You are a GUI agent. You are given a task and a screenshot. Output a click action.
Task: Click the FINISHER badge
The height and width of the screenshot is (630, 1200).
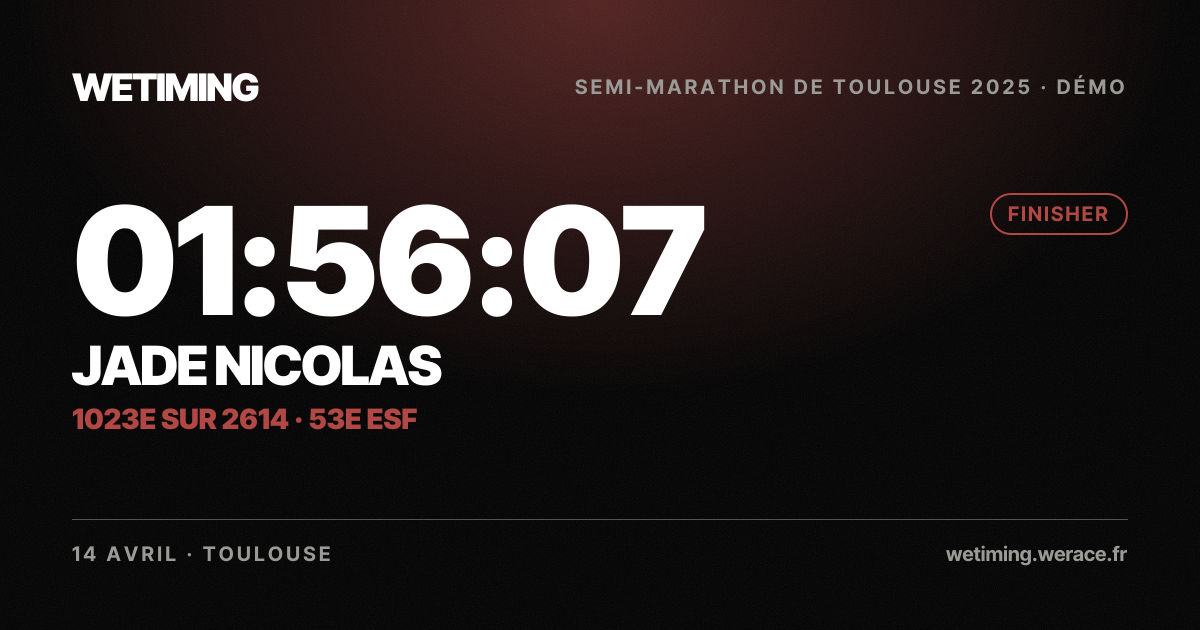pos(1059,214)
